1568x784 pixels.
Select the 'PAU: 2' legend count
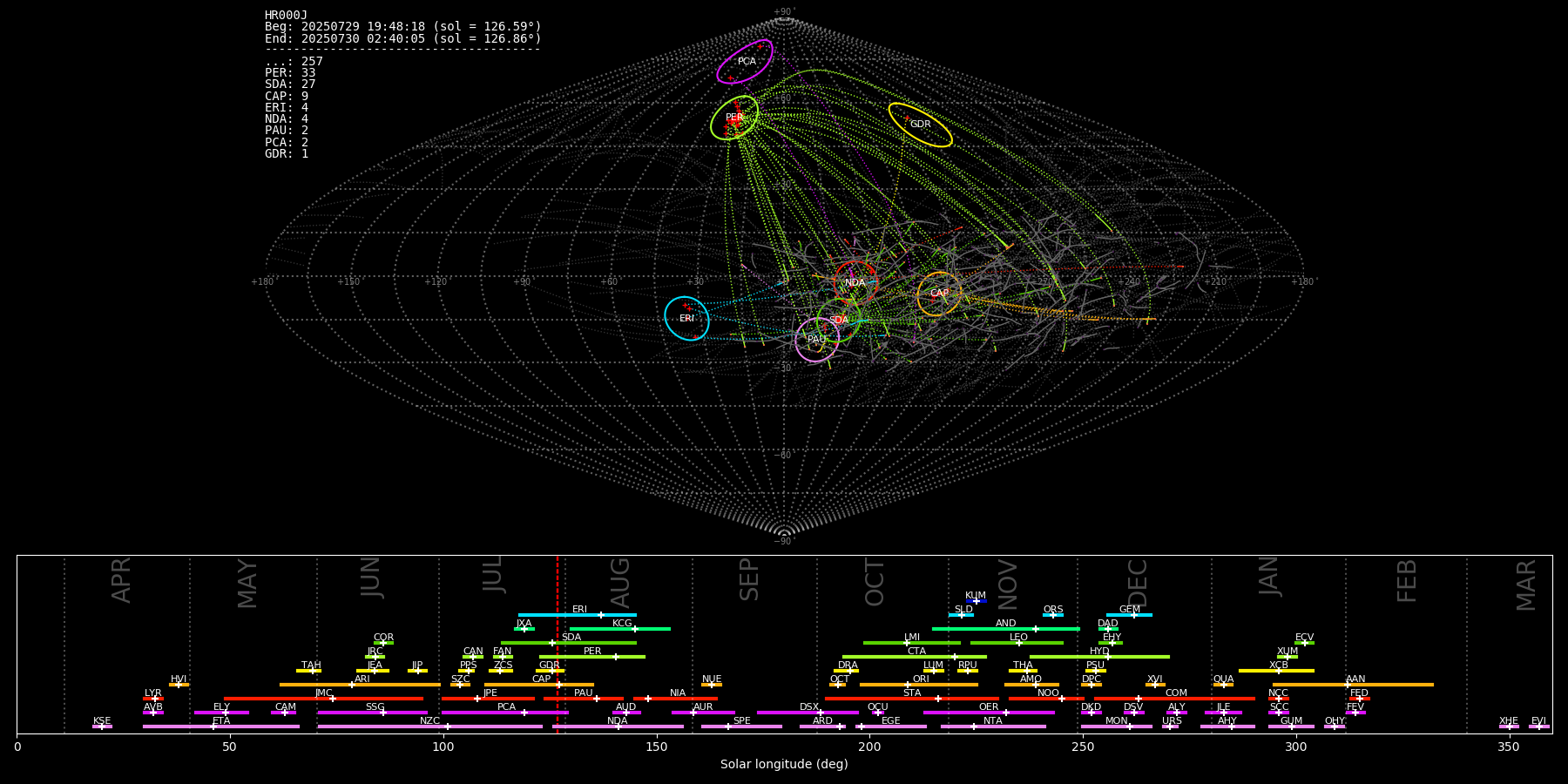[x=287, y=131]
